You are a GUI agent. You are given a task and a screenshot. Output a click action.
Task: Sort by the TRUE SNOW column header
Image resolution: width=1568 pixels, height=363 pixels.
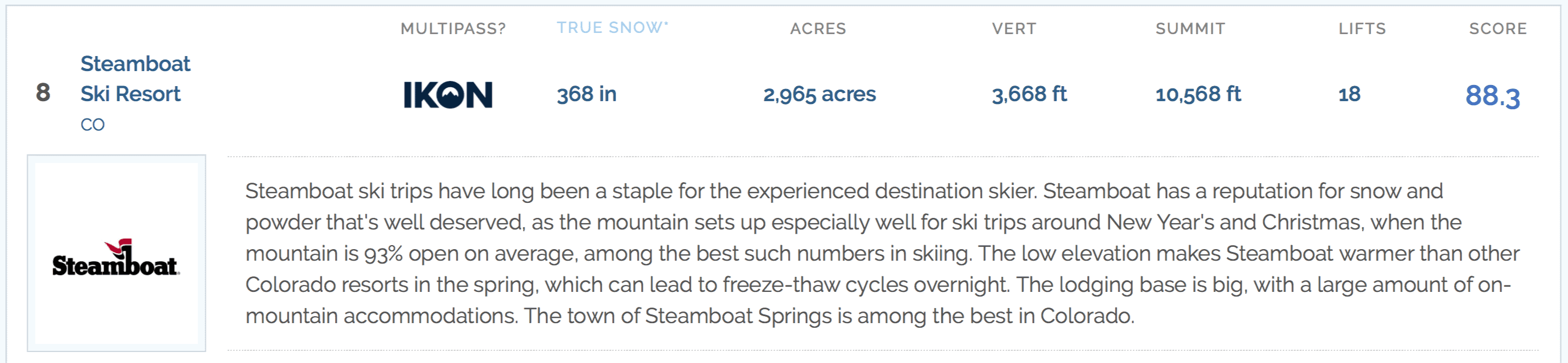609,27
